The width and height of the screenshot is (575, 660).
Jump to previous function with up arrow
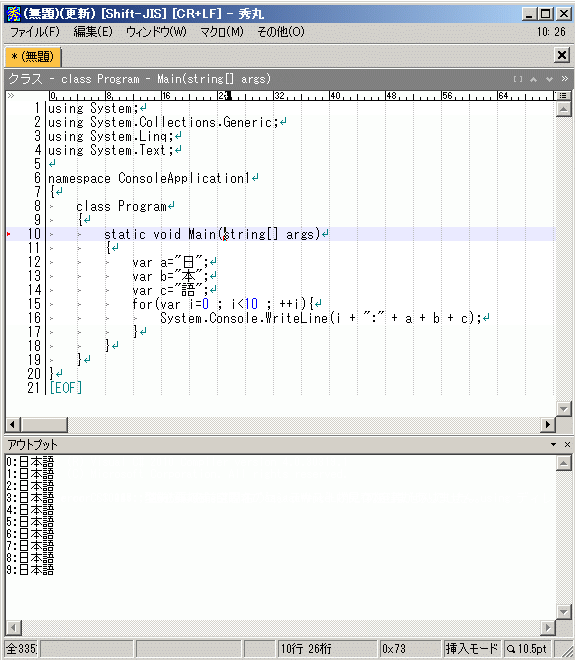click(533, 79)
